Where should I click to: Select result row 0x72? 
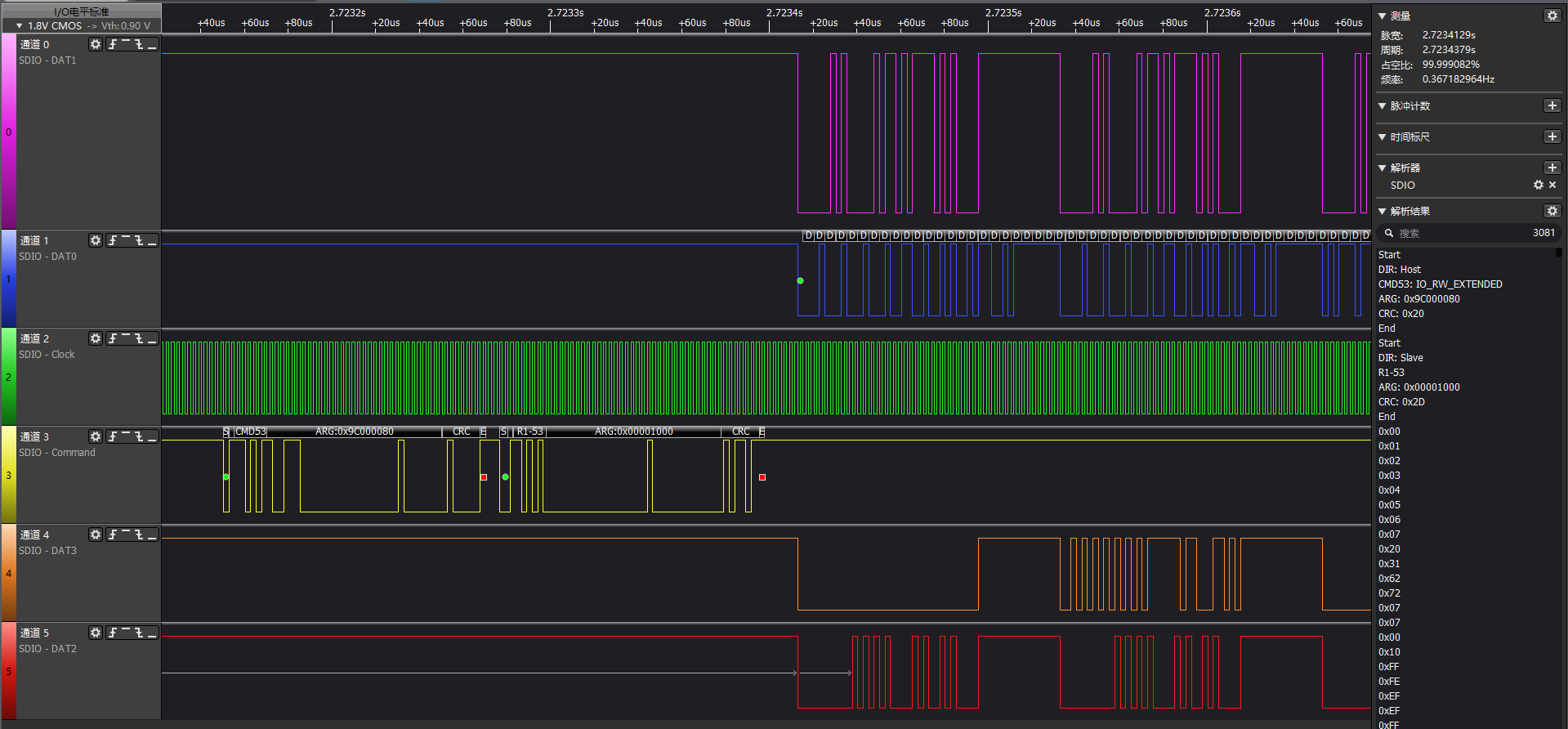pyautogui.click(x=1389, y=593)
